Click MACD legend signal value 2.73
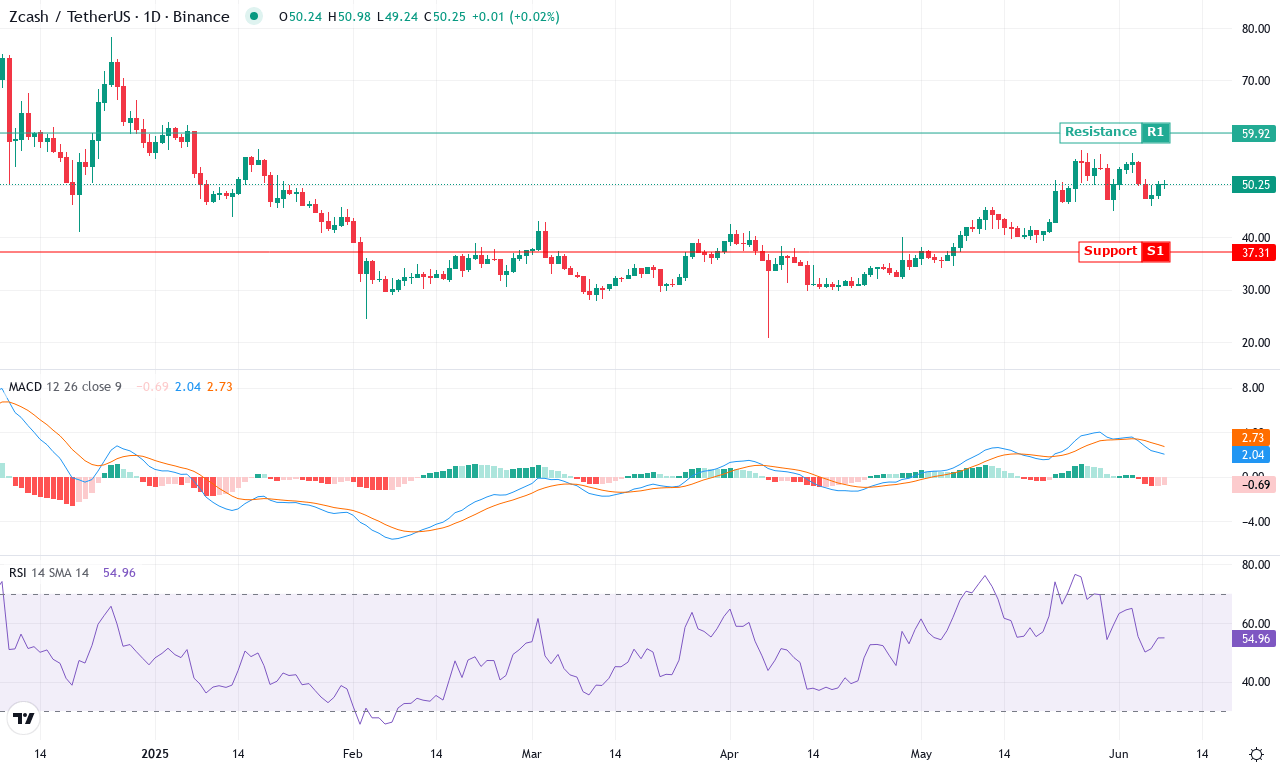Image resolution: width=1280 pixels, height=768 pixels. pyautogui.click(x=219, y=387)
